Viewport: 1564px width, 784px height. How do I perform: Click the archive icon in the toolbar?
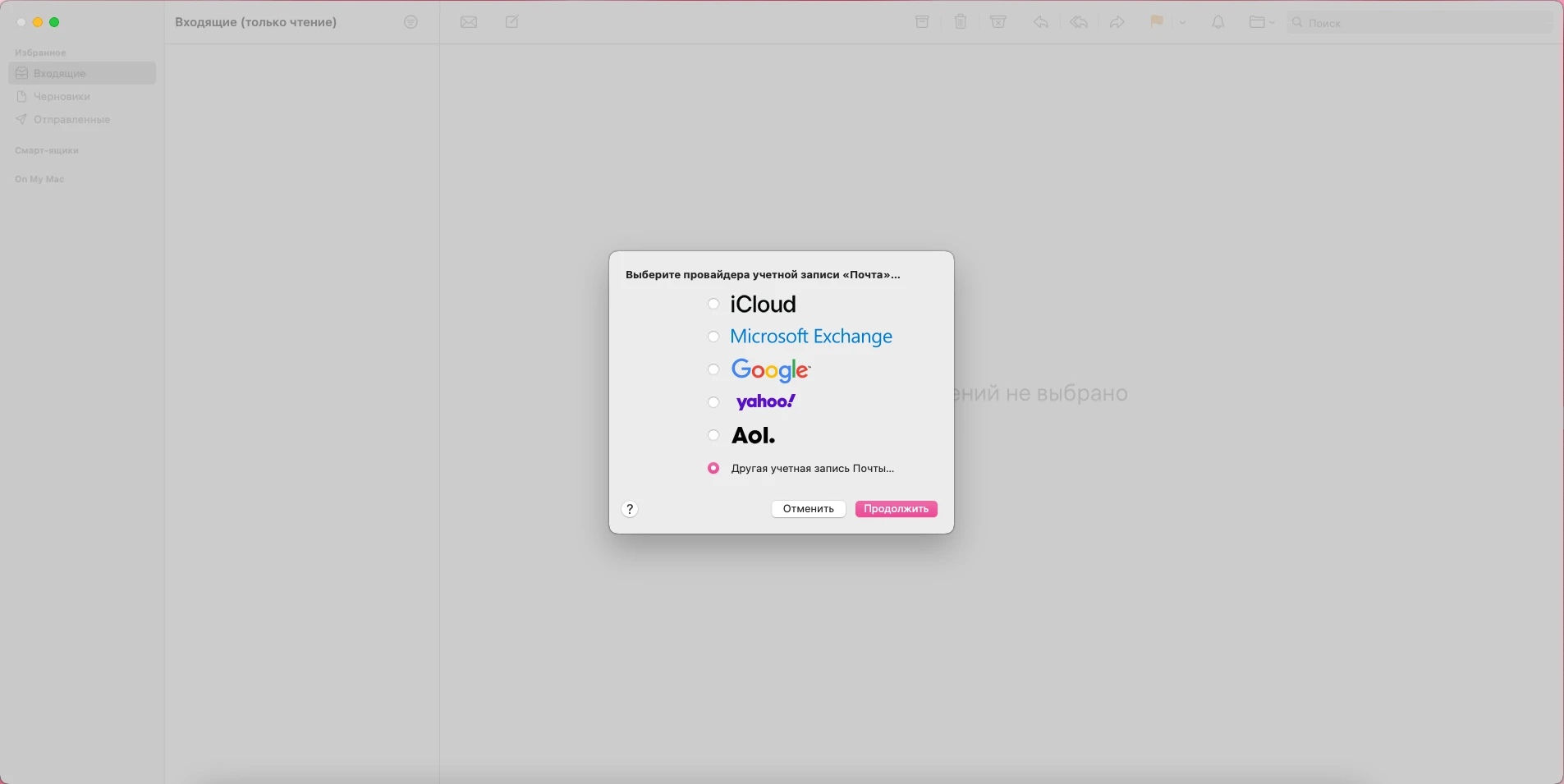921,22
